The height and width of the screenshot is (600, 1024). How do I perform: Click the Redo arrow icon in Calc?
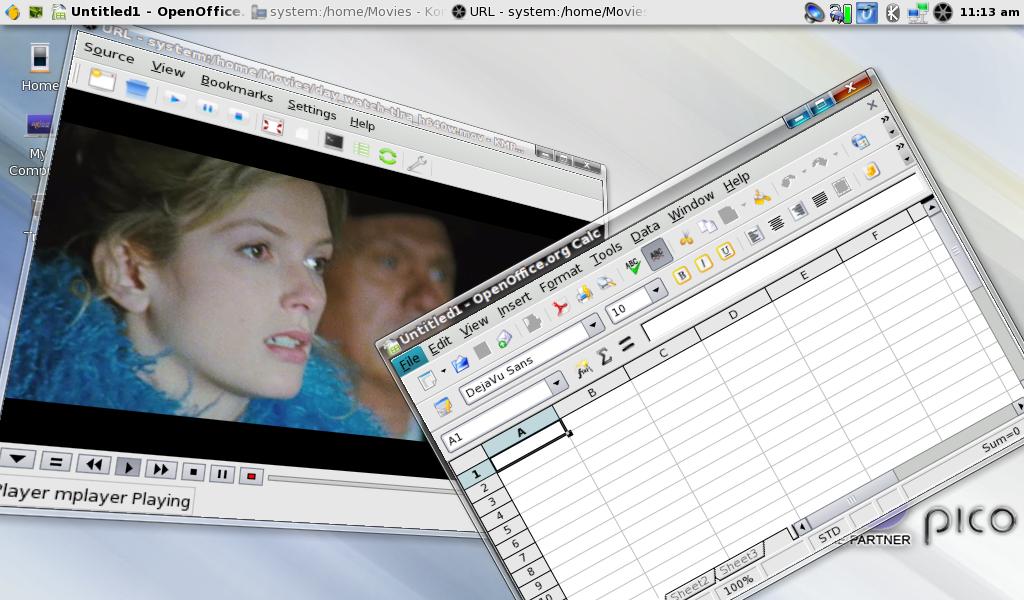click(x=818, y=163)
